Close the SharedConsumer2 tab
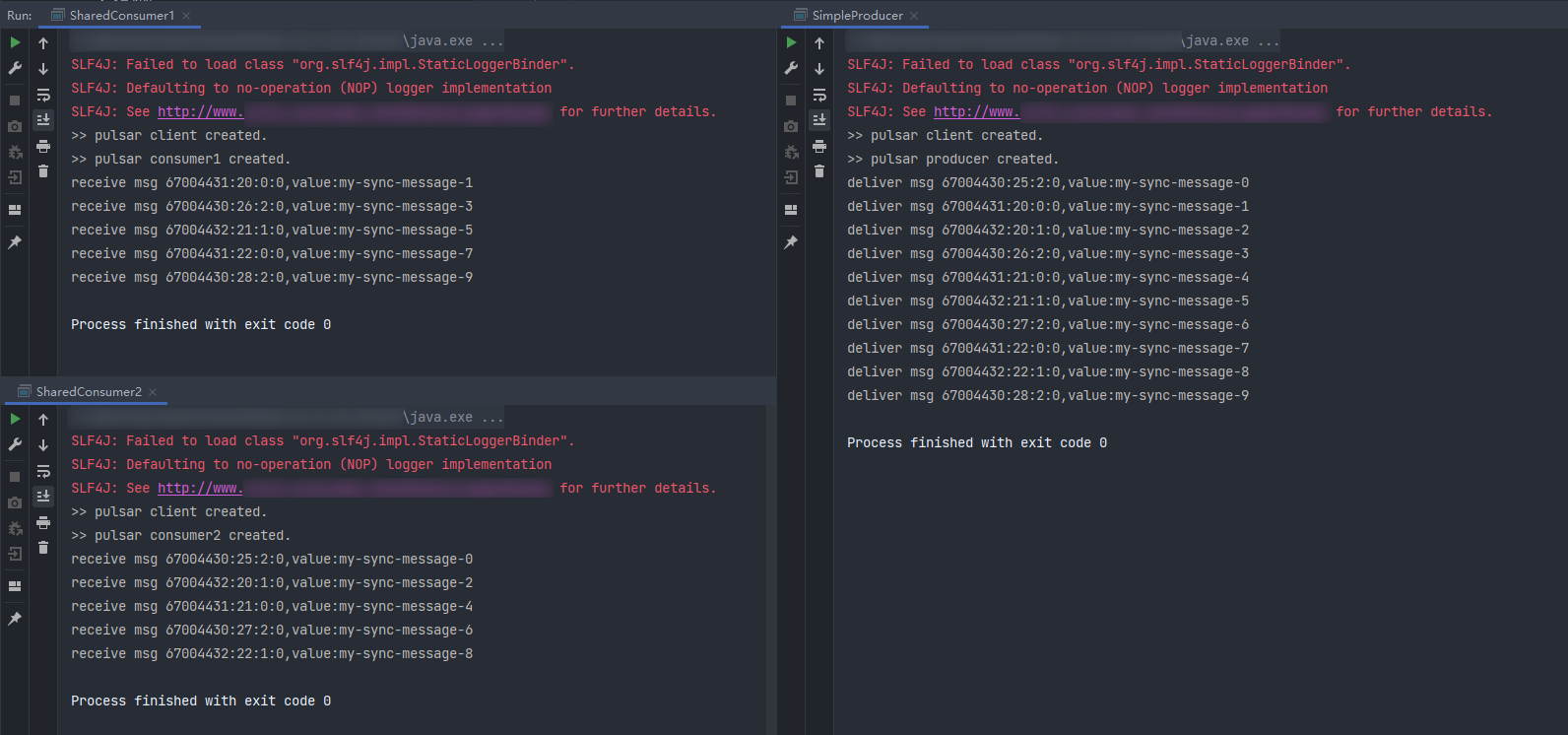1568x735 pixels. pyautogui.click(x=153, y=392)
